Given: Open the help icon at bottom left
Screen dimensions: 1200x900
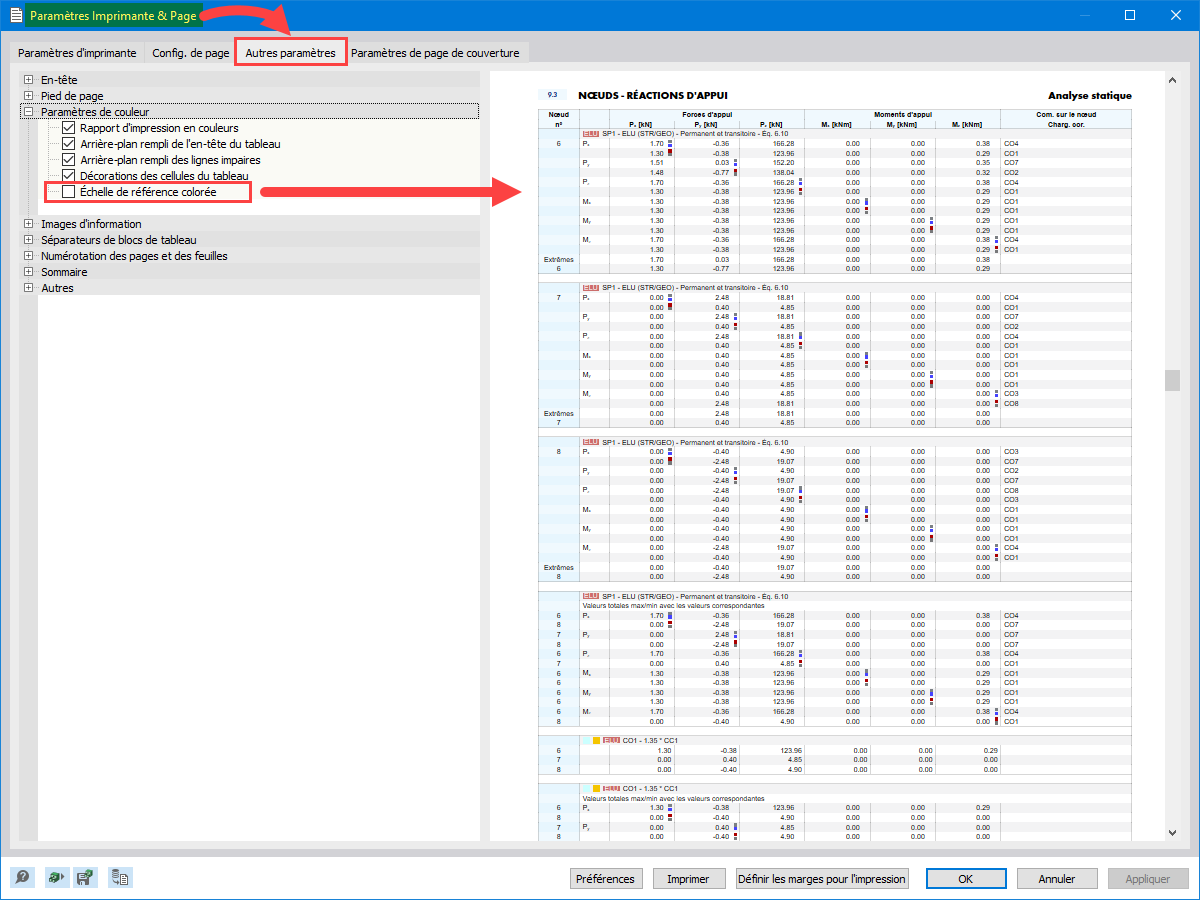Looking at the screenshot, I should [23, 877].
